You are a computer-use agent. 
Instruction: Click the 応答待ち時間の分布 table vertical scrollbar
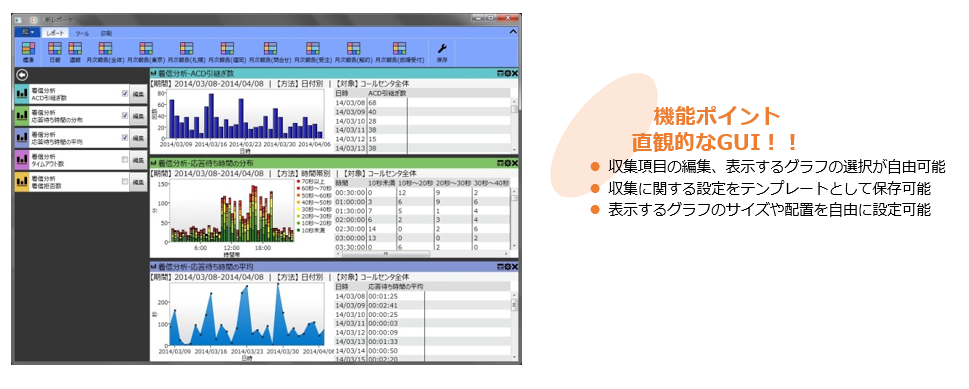pyautogui.click(x=514, y=218)
